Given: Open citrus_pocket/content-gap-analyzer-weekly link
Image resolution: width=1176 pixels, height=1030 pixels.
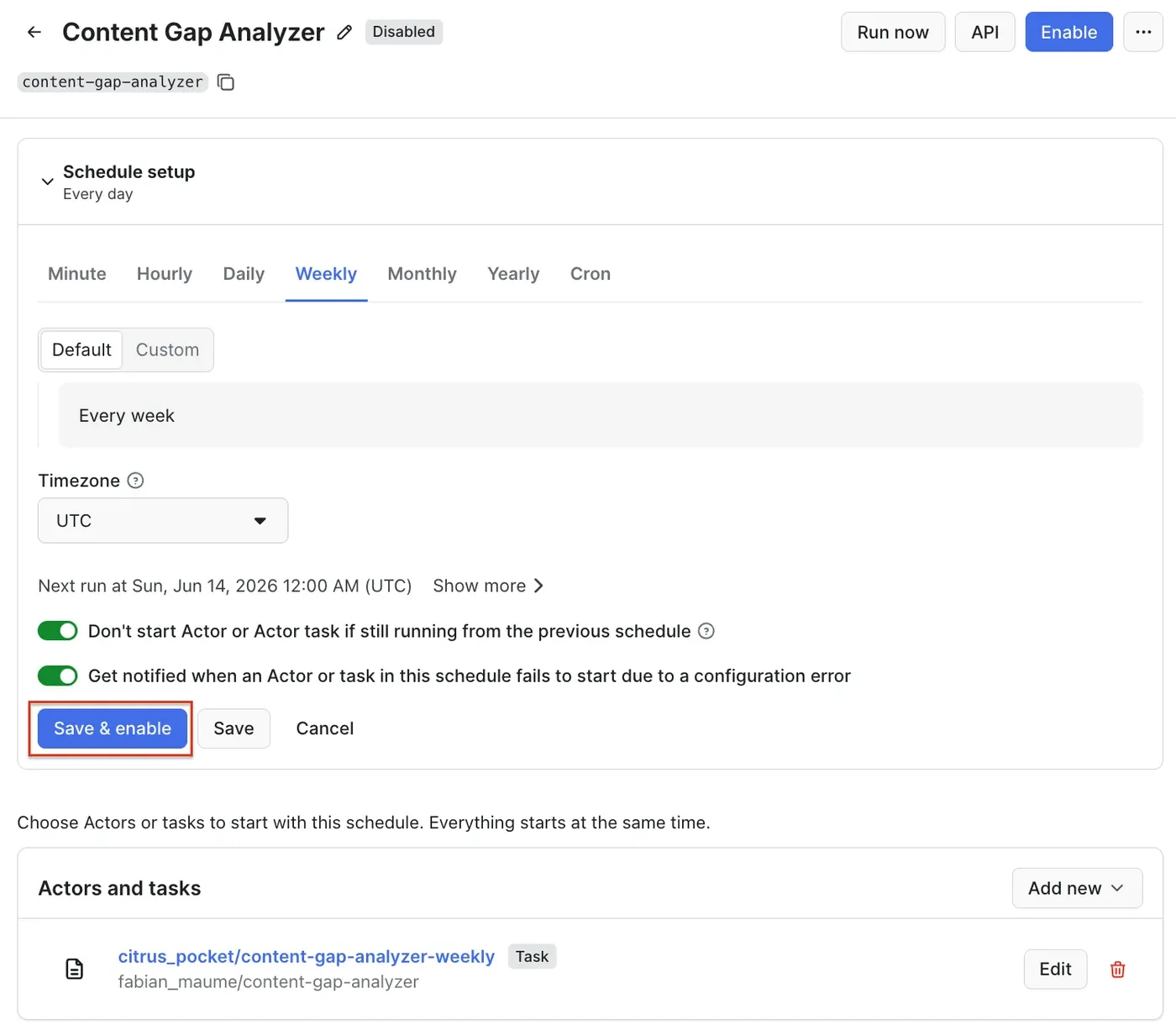Looking at the screenshot, I should [x=306, y=956].
